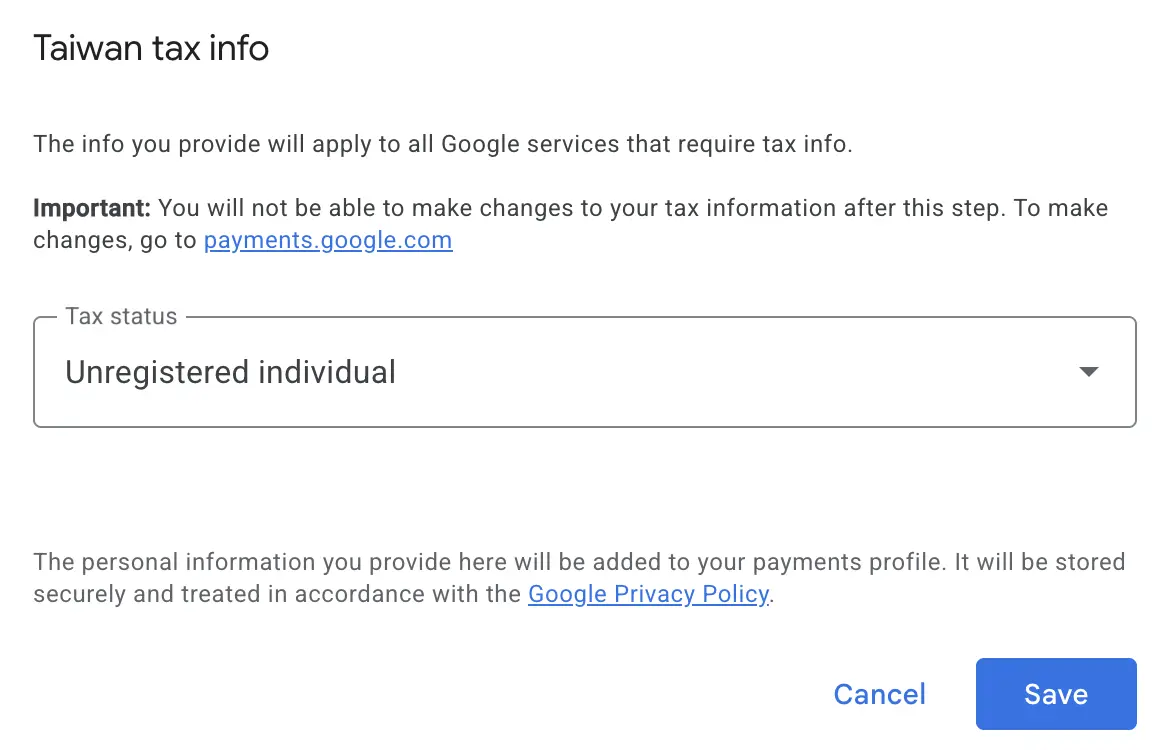This screenshot has height=750, width=1176.
Task: Click the Taiwan tax info heading
Action: click(152, 48)
